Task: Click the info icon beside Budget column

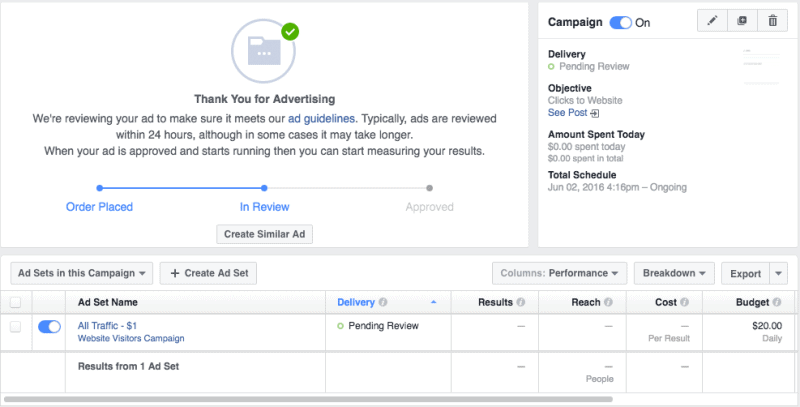Action: tap(775, 302)
